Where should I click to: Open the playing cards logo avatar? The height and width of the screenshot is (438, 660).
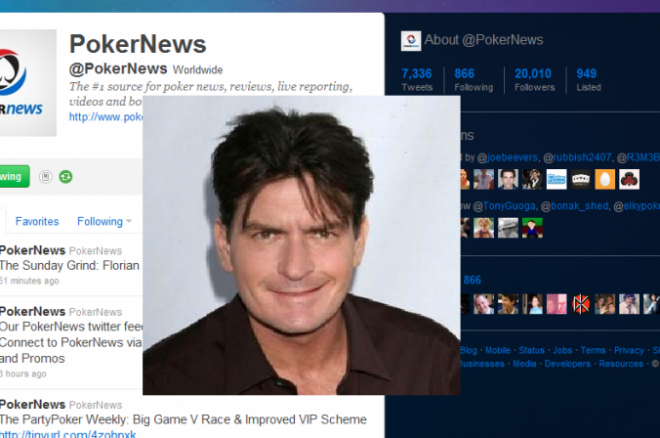click(x=581, y=179)
